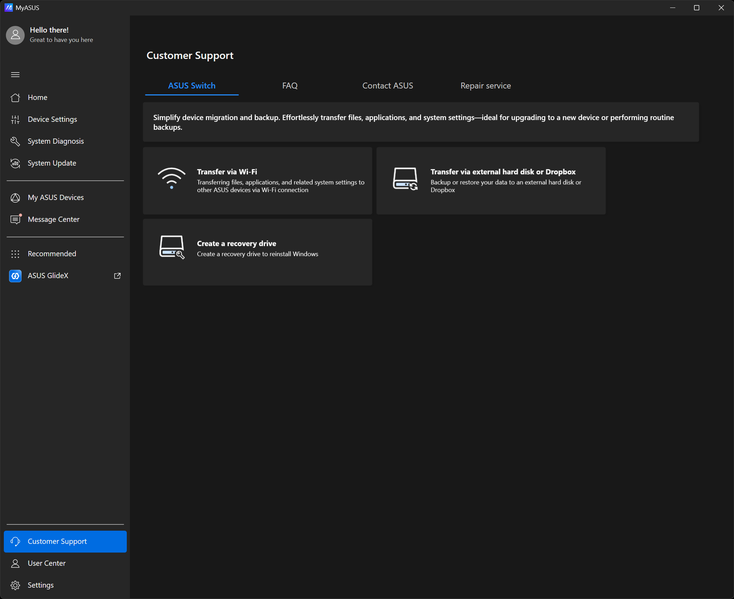Click the Device Settings sliders icon
The height and width of the screenshot is (599, 734).
15,119
